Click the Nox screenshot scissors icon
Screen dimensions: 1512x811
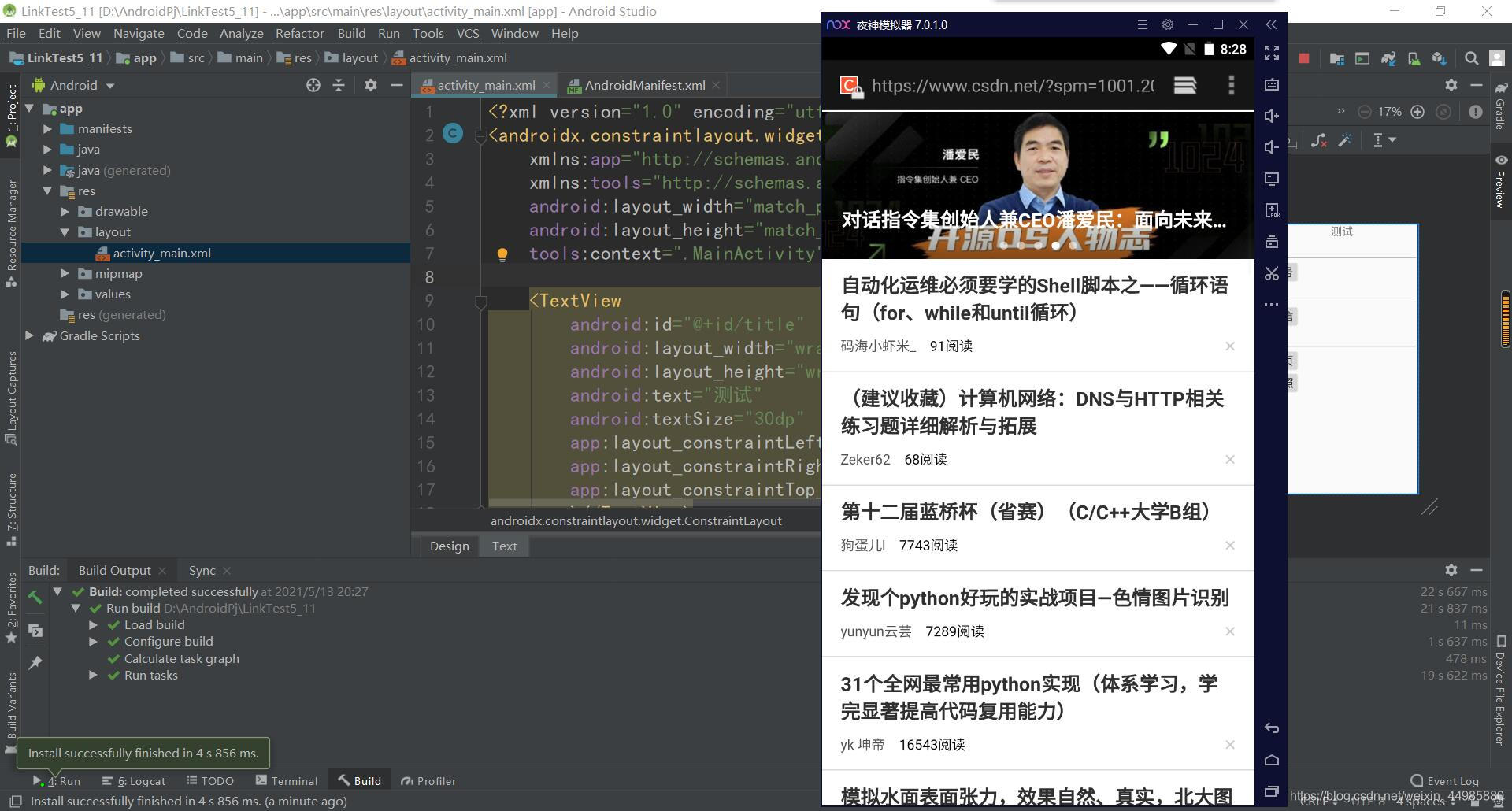1272,273
